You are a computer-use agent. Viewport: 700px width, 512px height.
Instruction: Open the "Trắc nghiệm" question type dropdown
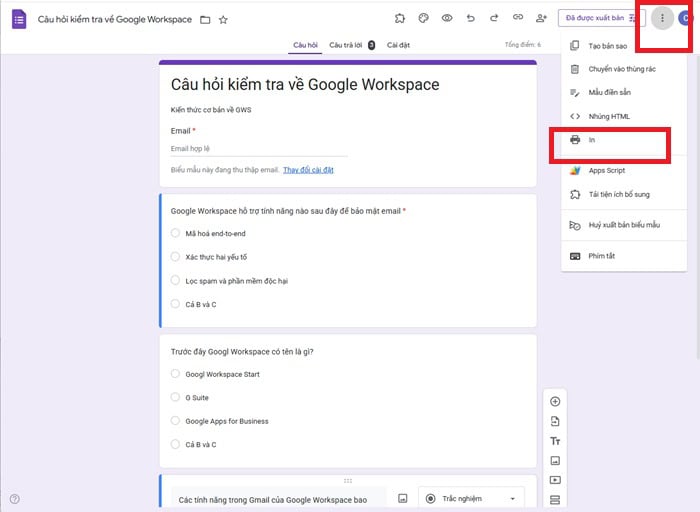[472, 498]
